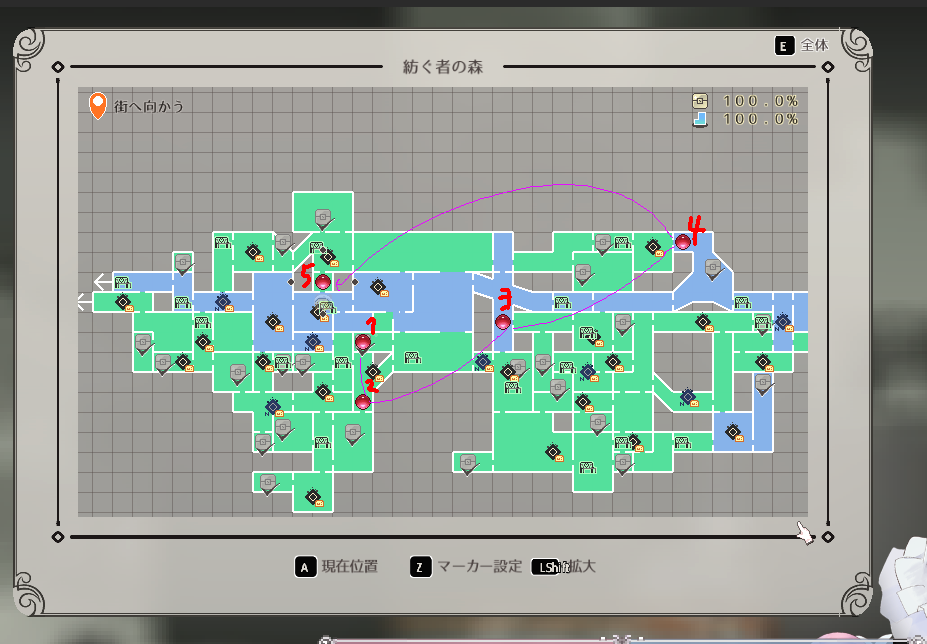
Task: Select the gray checked marker in the topmost map room
Action: pyautogui.click(x=323, y=219)
